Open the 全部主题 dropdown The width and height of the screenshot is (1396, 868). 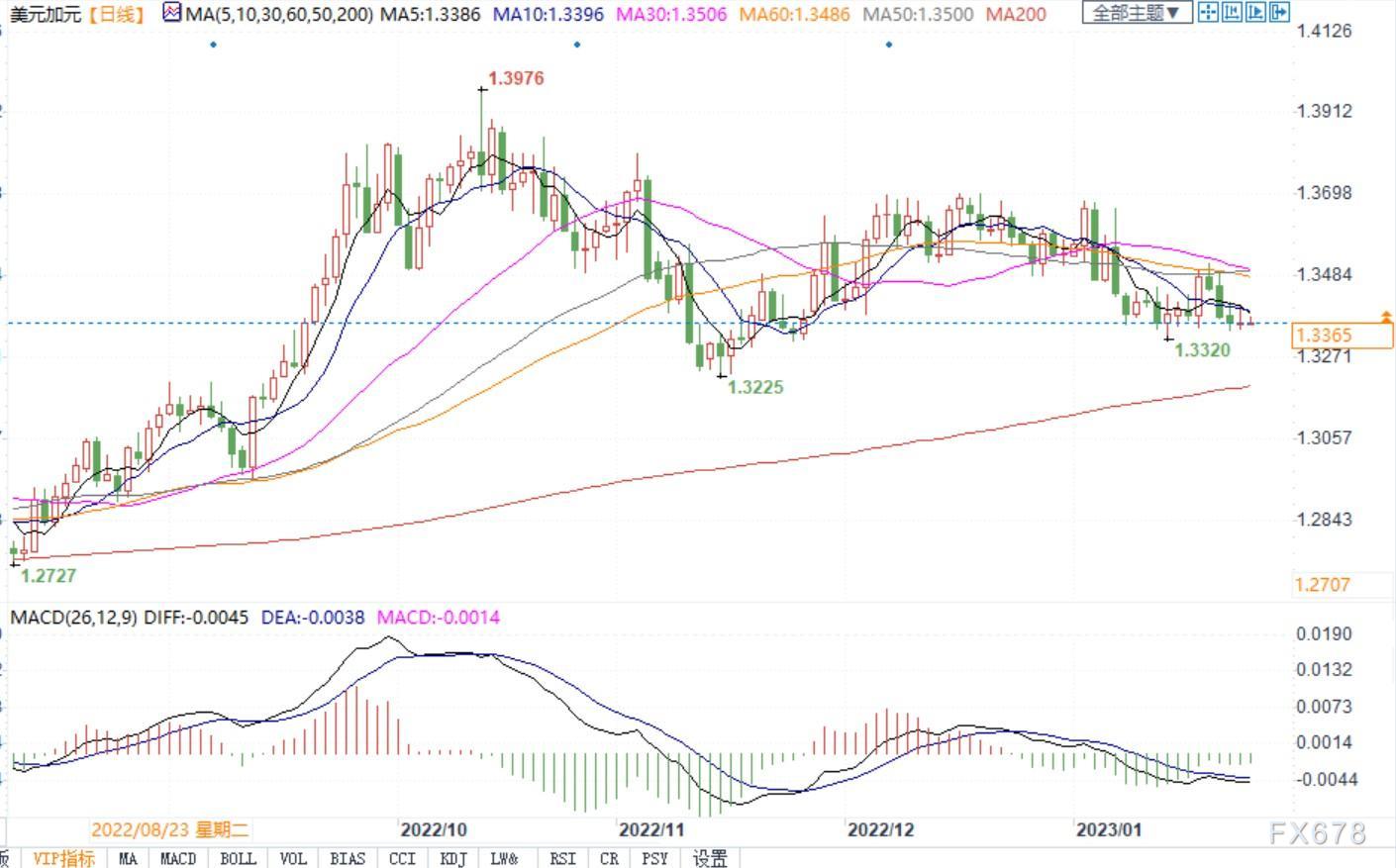pyautogui.click(x=1136, y=13)
